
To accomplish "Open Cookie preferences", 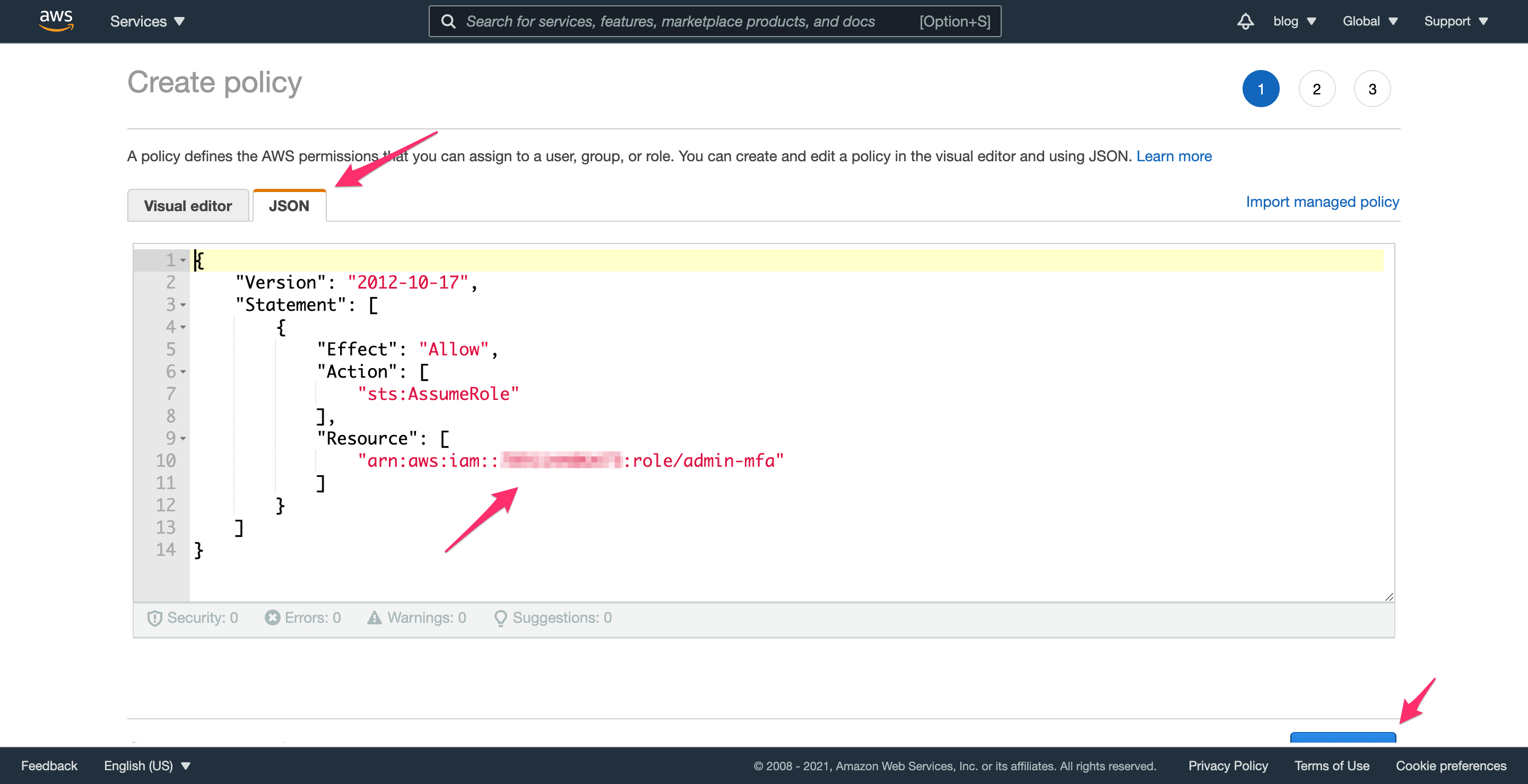I will coord(1451,765).
